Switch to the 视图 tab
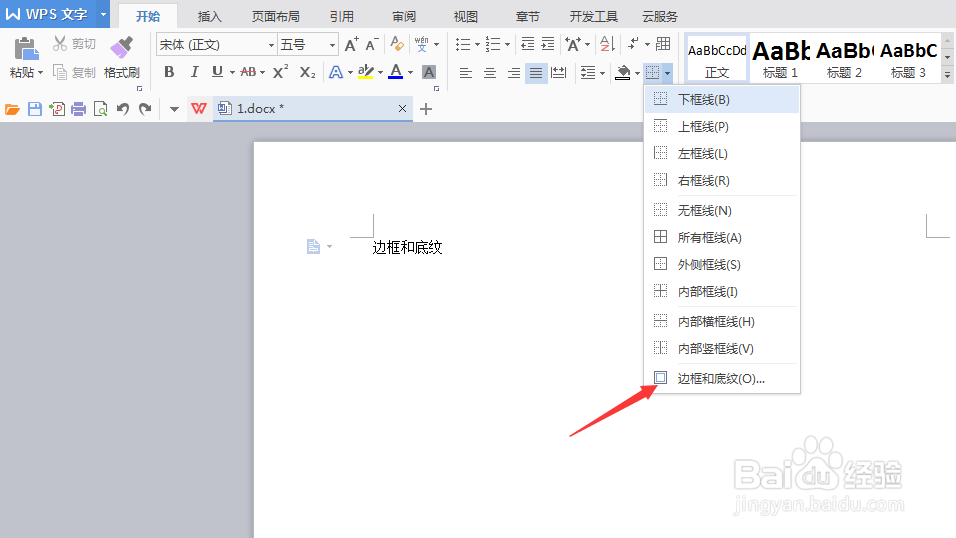The width and height of the screenshot is (956, 538). tap(466, 16)
